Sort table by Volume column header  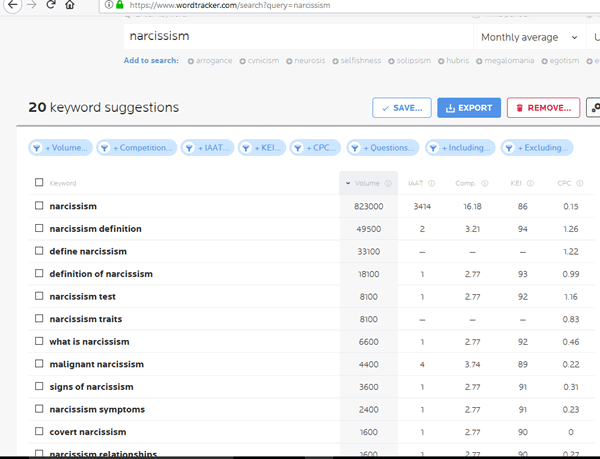(367, 183)
